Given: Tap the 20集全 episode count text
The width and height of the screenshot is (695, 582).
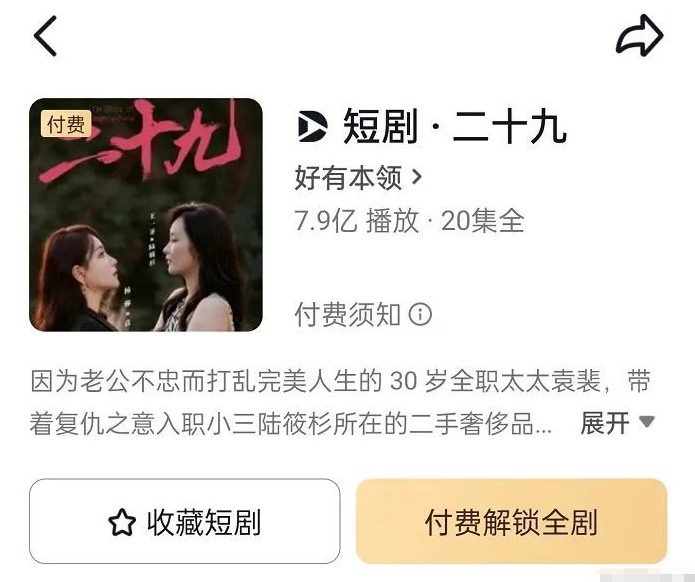Looking at the screenshot, I should (483, 221).
